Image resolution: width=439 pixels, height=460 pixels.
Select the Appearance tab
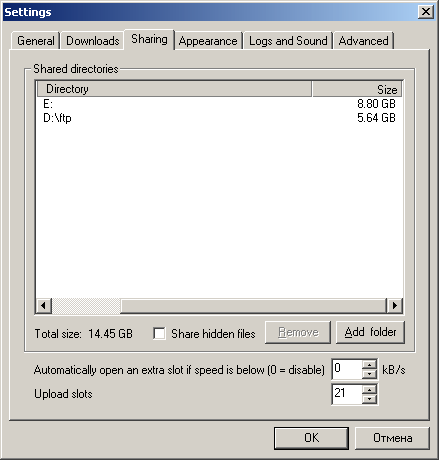208,41
